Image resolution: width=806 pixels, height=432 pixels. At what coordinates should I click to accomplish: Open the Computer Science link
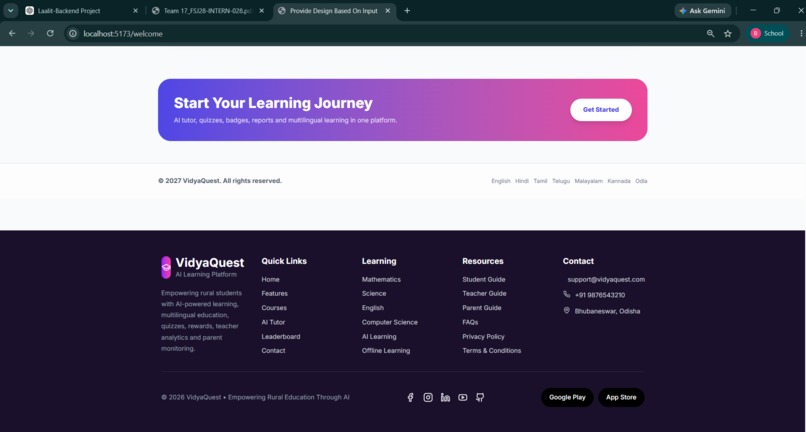390,322
